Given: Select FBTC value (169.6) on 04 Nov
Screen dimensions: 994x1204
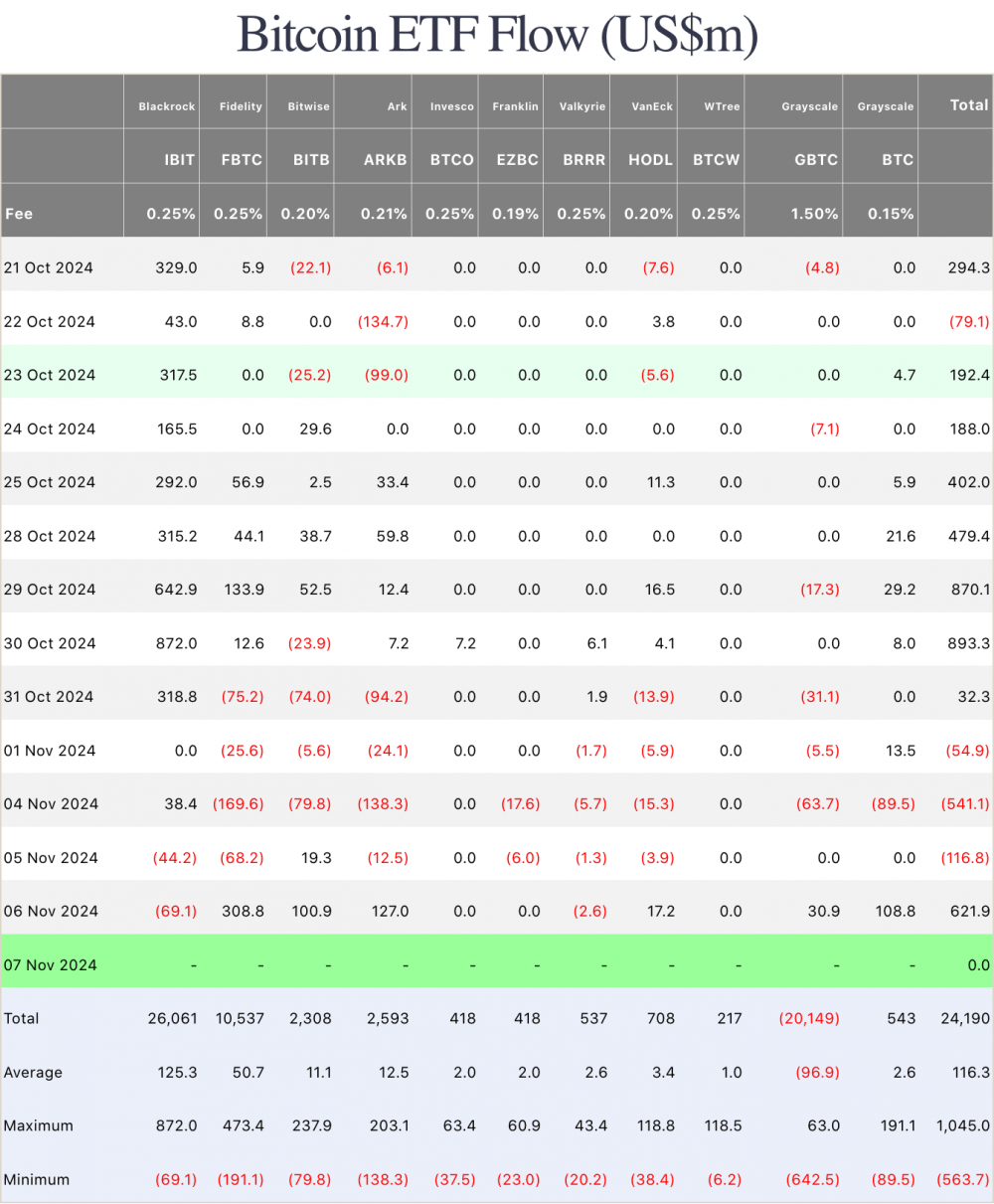Looking at the screenshot, I should point(239,804).
